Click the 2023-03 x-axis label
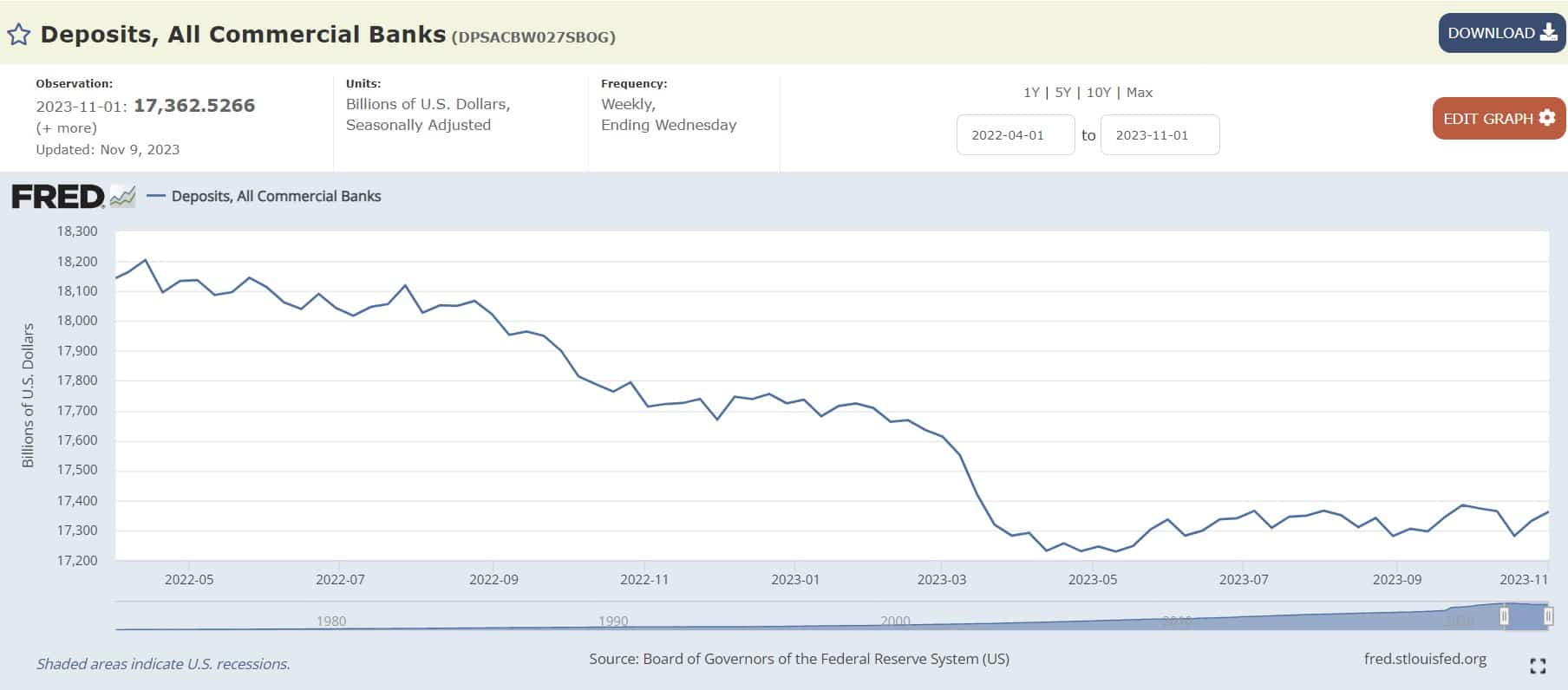 click(x=942, y=579)
